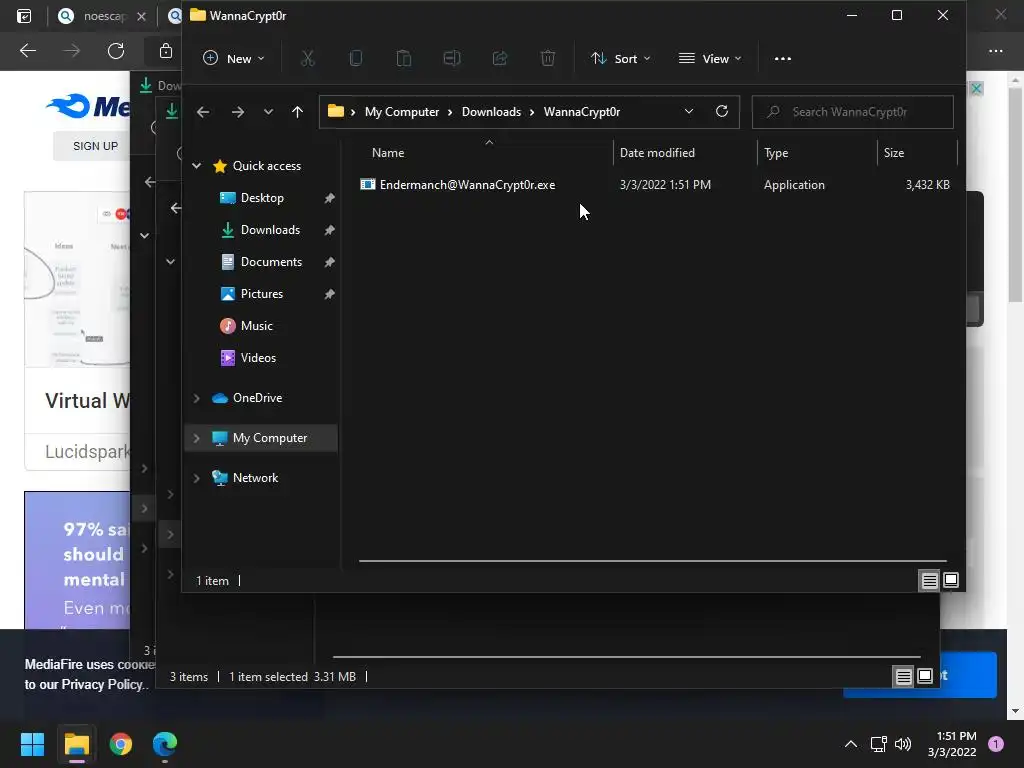Click the horizontal scrollbar in file list
Screen dimensions: 1024x768
pyautogui.click(x=652, y=560)
